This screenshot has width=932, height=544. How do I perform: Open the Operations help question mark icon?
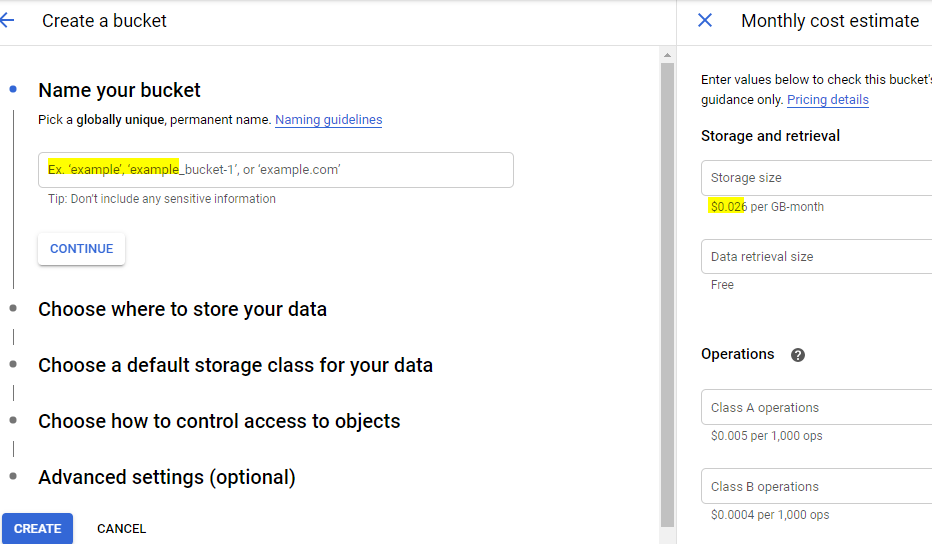tap(798, 355)
